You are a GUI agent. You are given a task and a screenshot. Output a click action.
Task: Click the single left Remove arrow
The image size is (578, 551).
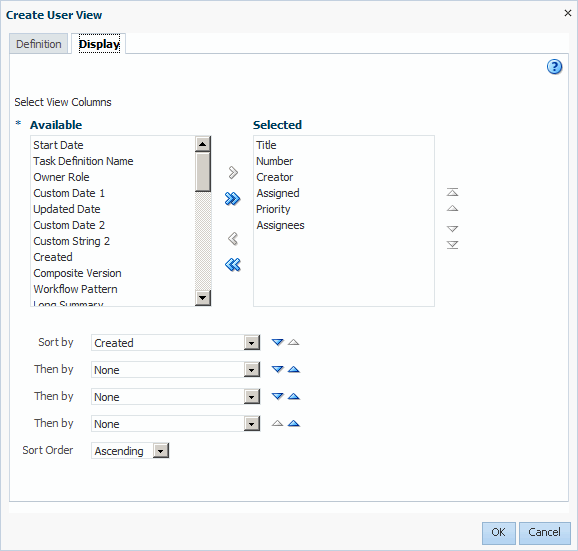pyautogui.click(x=233, y=239)
